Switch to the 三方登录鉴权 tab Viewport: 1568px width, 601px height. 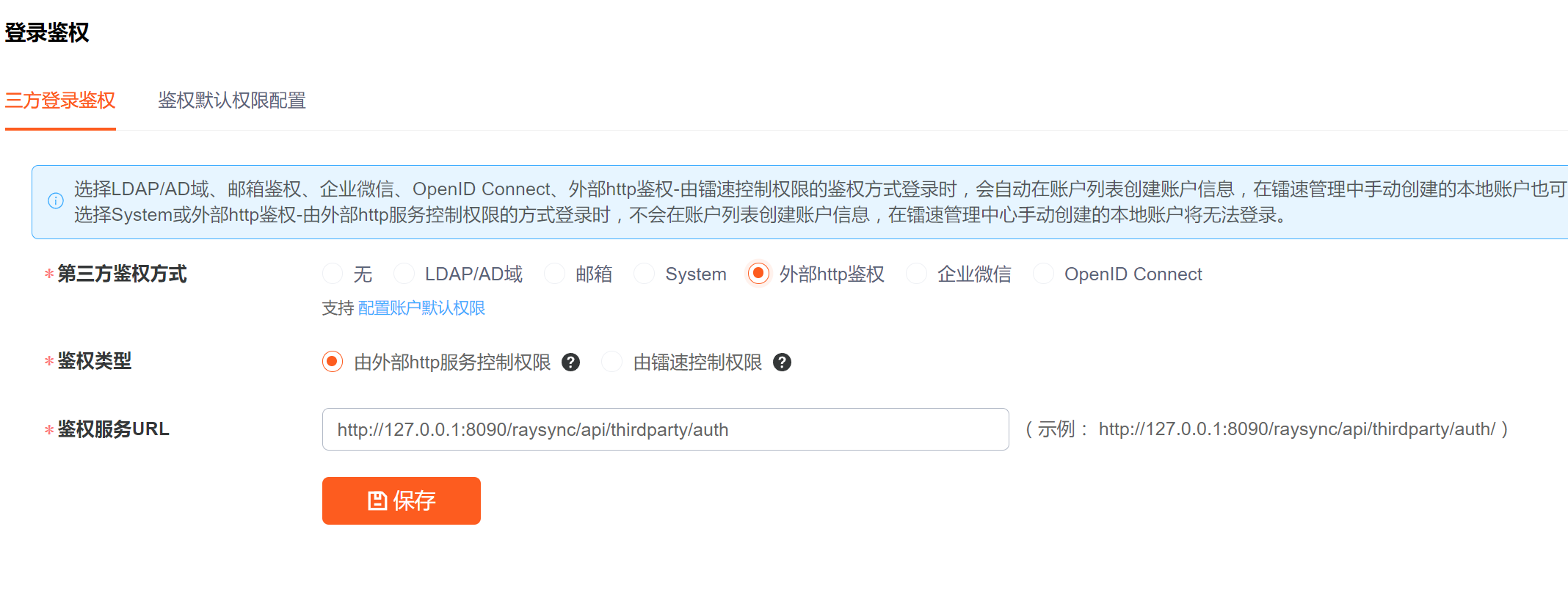[x=60, y=101]
